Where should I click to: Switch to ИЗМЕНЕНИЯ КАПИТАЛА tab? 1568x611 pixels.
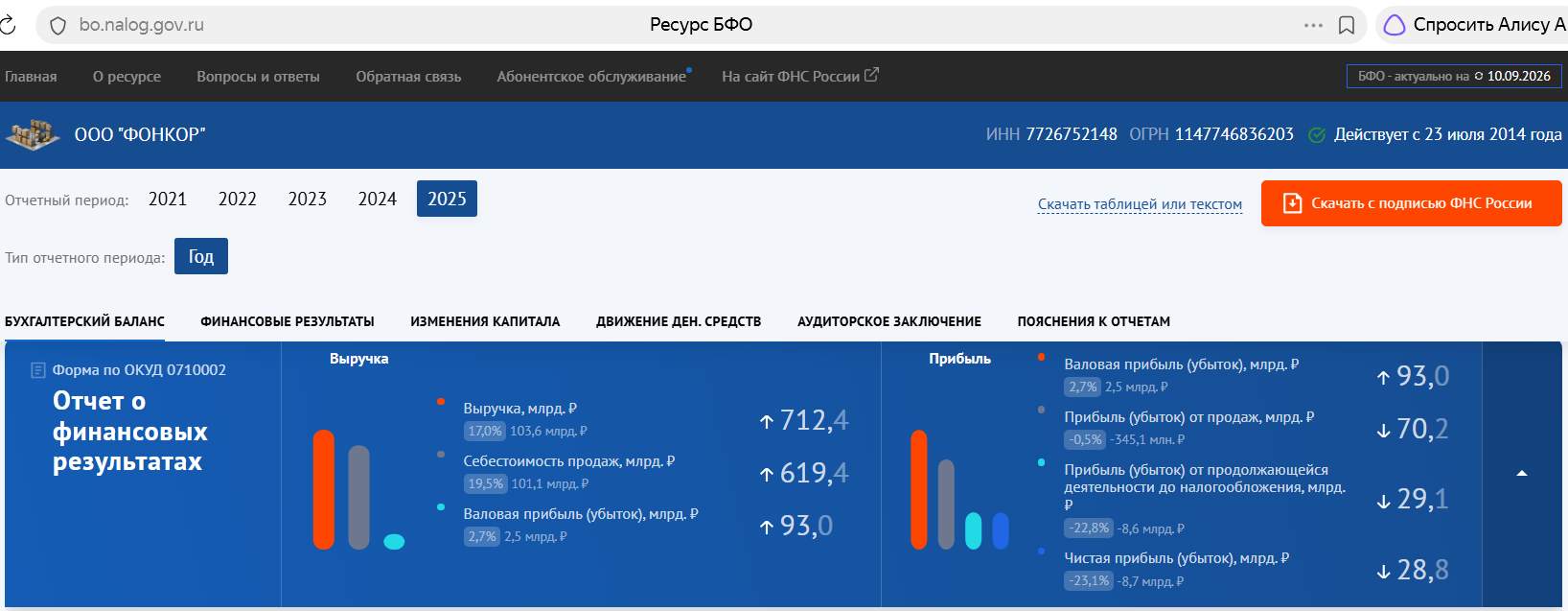point(485,322)
